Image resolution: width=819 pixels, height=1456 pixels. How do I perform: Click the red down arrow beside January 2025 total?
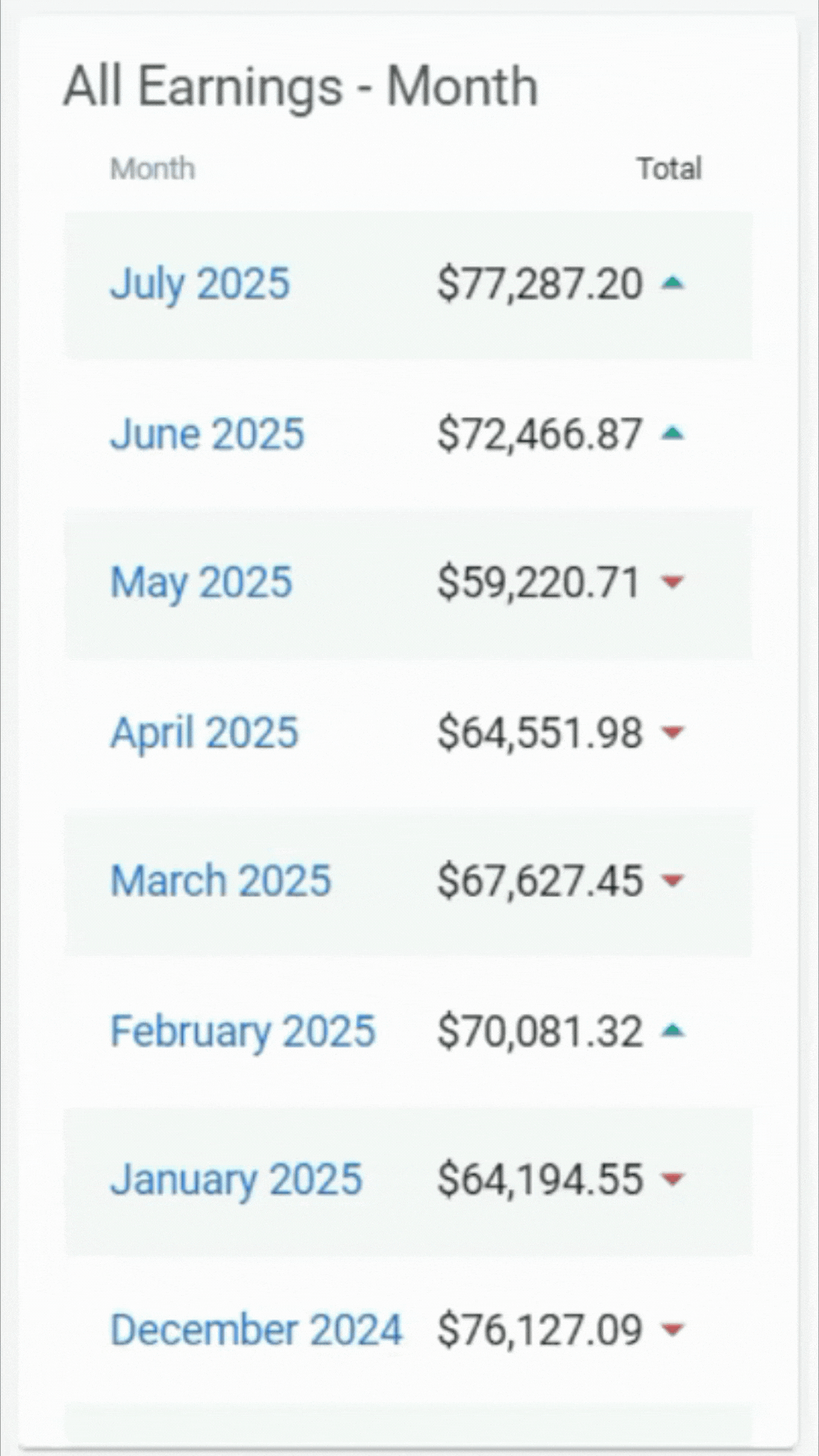tap(673, 1178)
